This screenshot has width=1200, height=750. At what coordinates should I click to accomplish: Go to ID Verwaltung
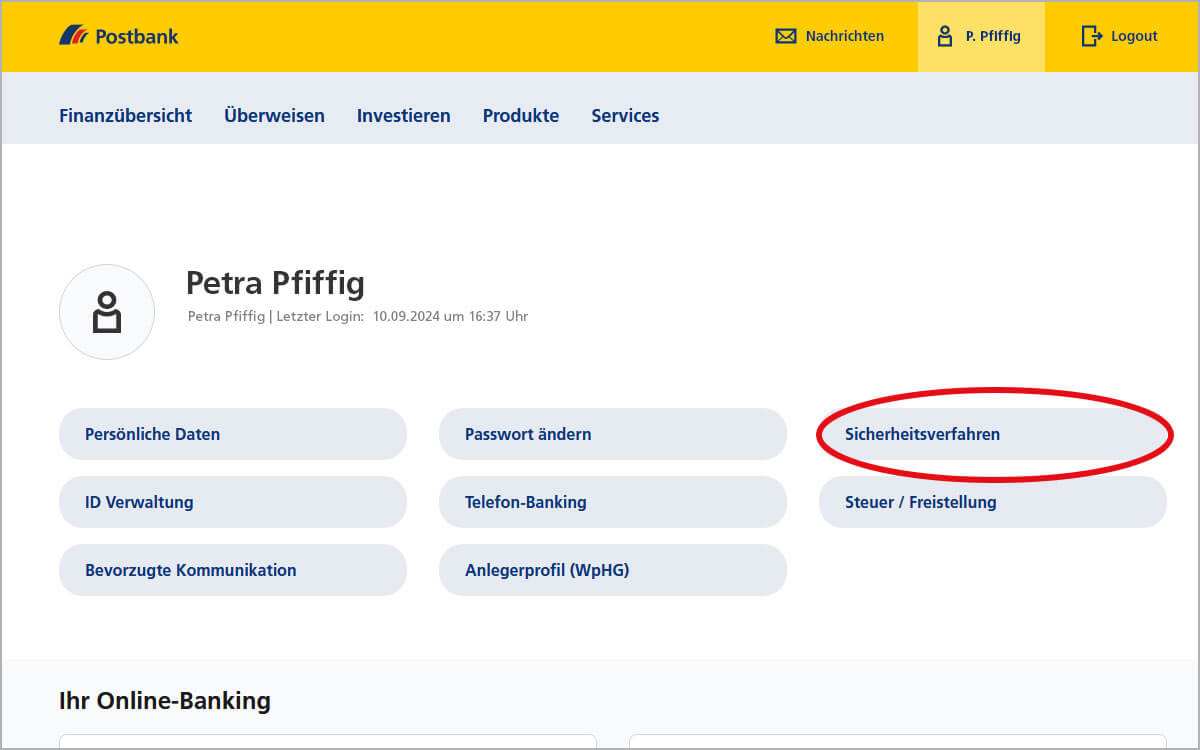click(x=232, y=502)
